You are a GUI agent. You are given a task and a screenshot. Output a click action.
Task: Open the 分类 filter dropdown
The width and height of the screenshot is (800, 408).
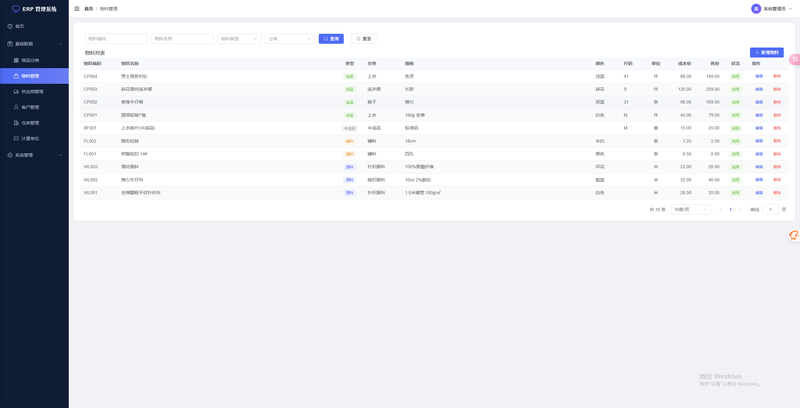pyautogui.click(x=290, y=39)
